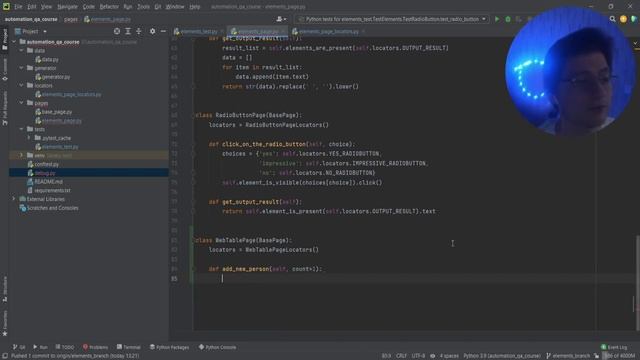Collapse the locators folder
640x360 pixels.
pos(22,85)
